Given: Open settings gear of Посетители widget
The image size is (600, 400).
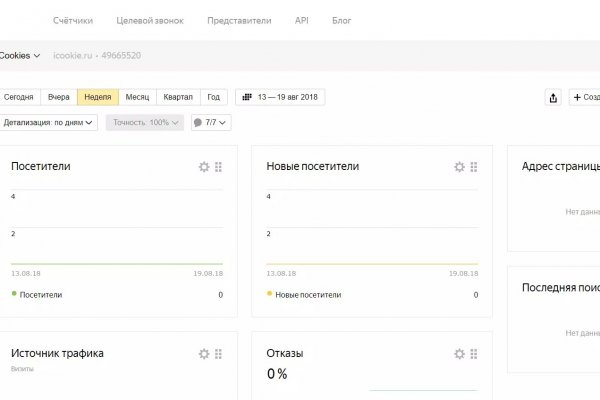Looking at the screenshot, I should coord(204,167).
